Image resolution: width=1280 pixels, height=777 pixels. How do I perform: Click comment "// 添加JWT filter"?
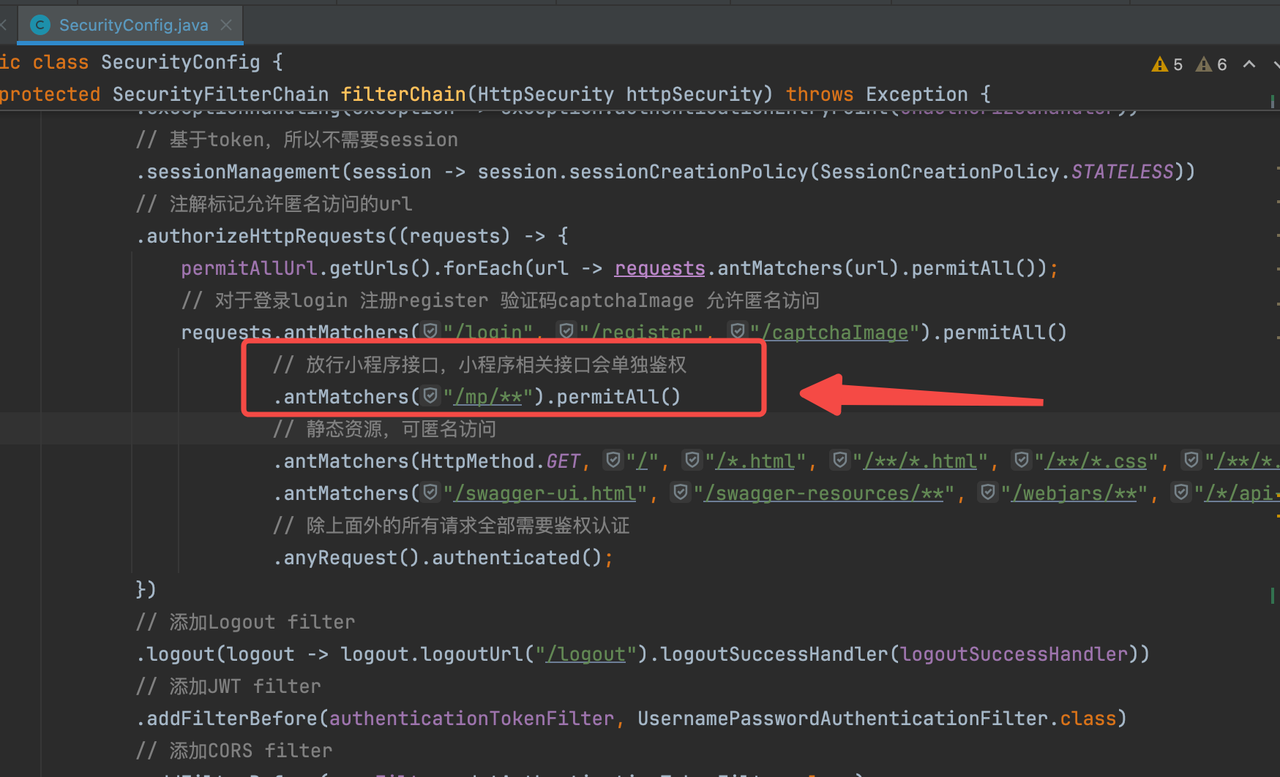point(228,686)
